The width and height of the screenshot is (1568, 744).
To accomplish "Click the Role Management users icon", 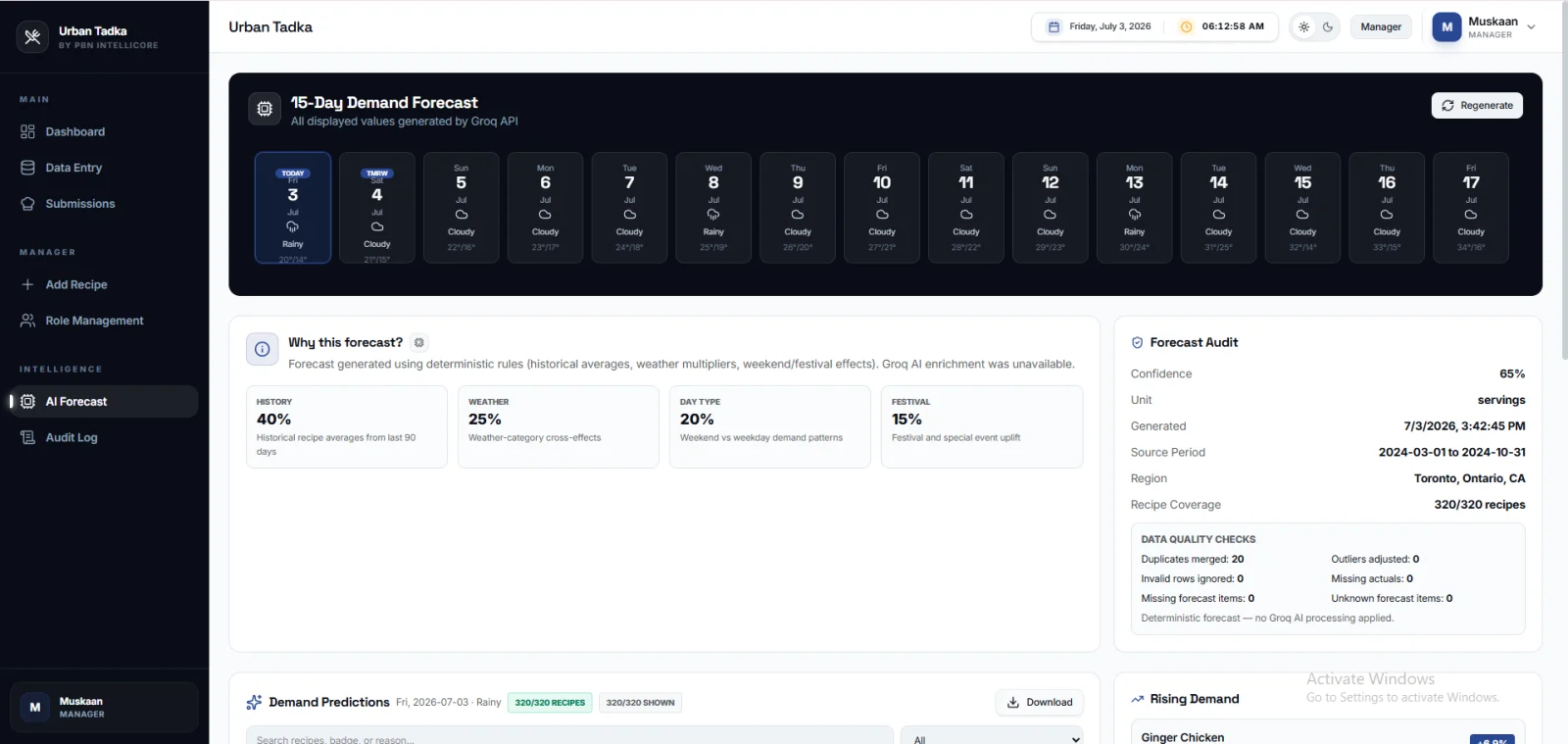I will coord(27,321).
